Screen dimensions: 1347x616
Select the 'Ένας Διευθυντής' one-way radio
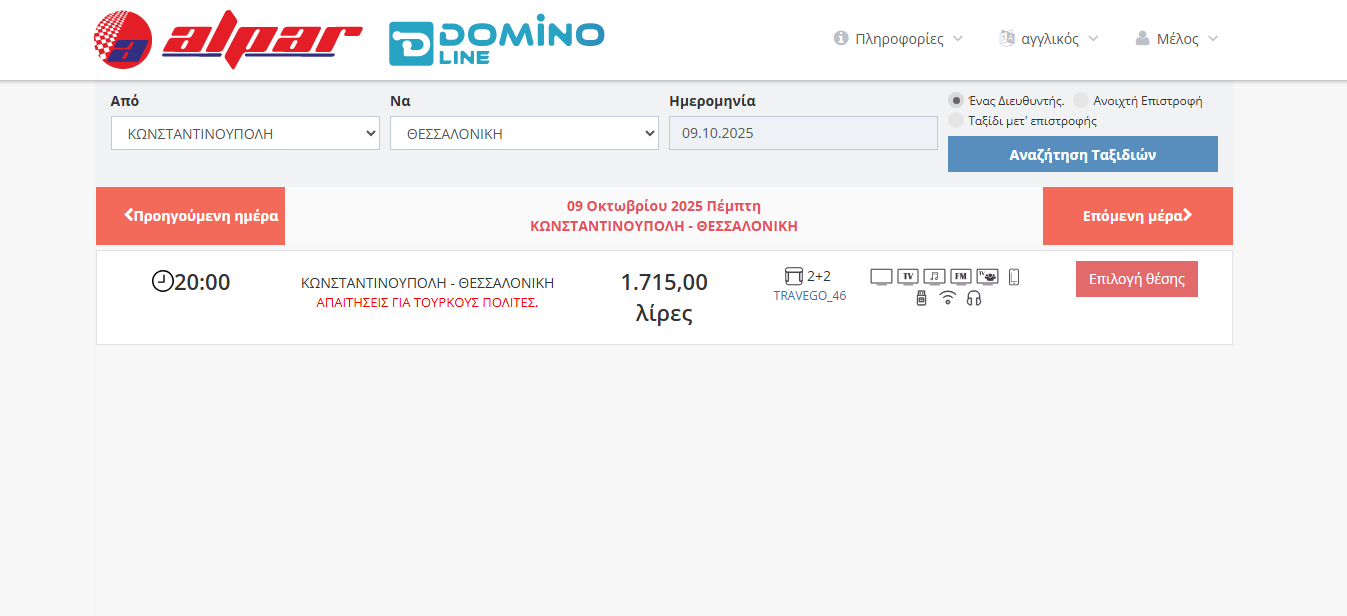pyautogui.click(x=956, y=100)
